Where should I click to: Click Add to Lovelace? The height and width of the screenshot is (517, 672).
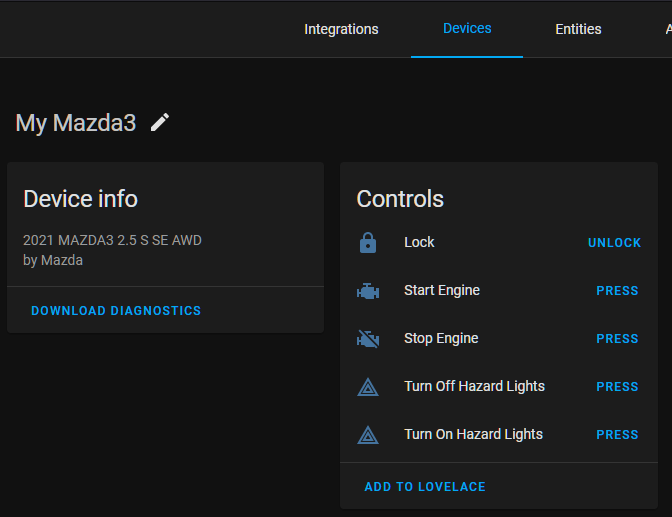425,487
